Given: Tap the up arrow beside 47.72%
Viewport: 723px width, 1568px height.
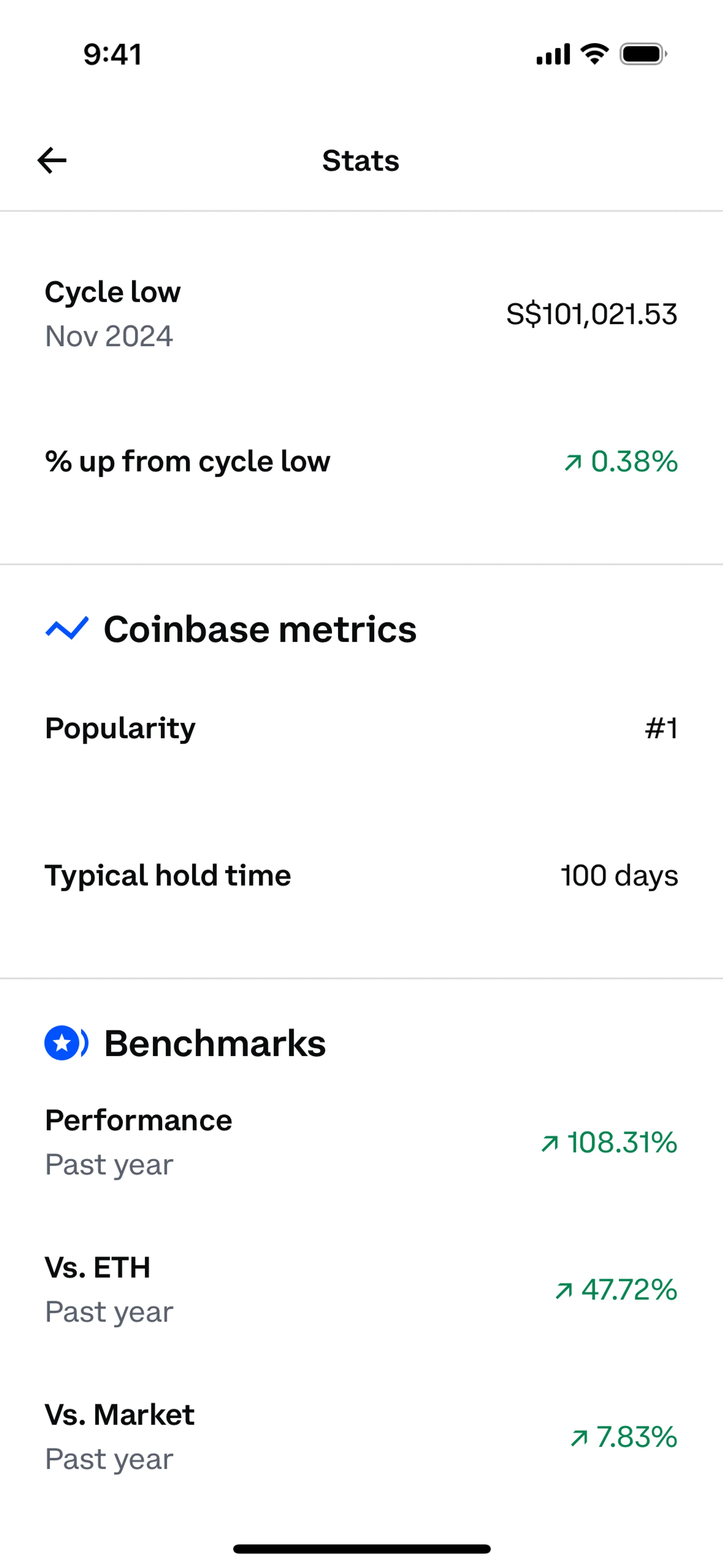Looking at the screenshot, I should click(564, 1290).
